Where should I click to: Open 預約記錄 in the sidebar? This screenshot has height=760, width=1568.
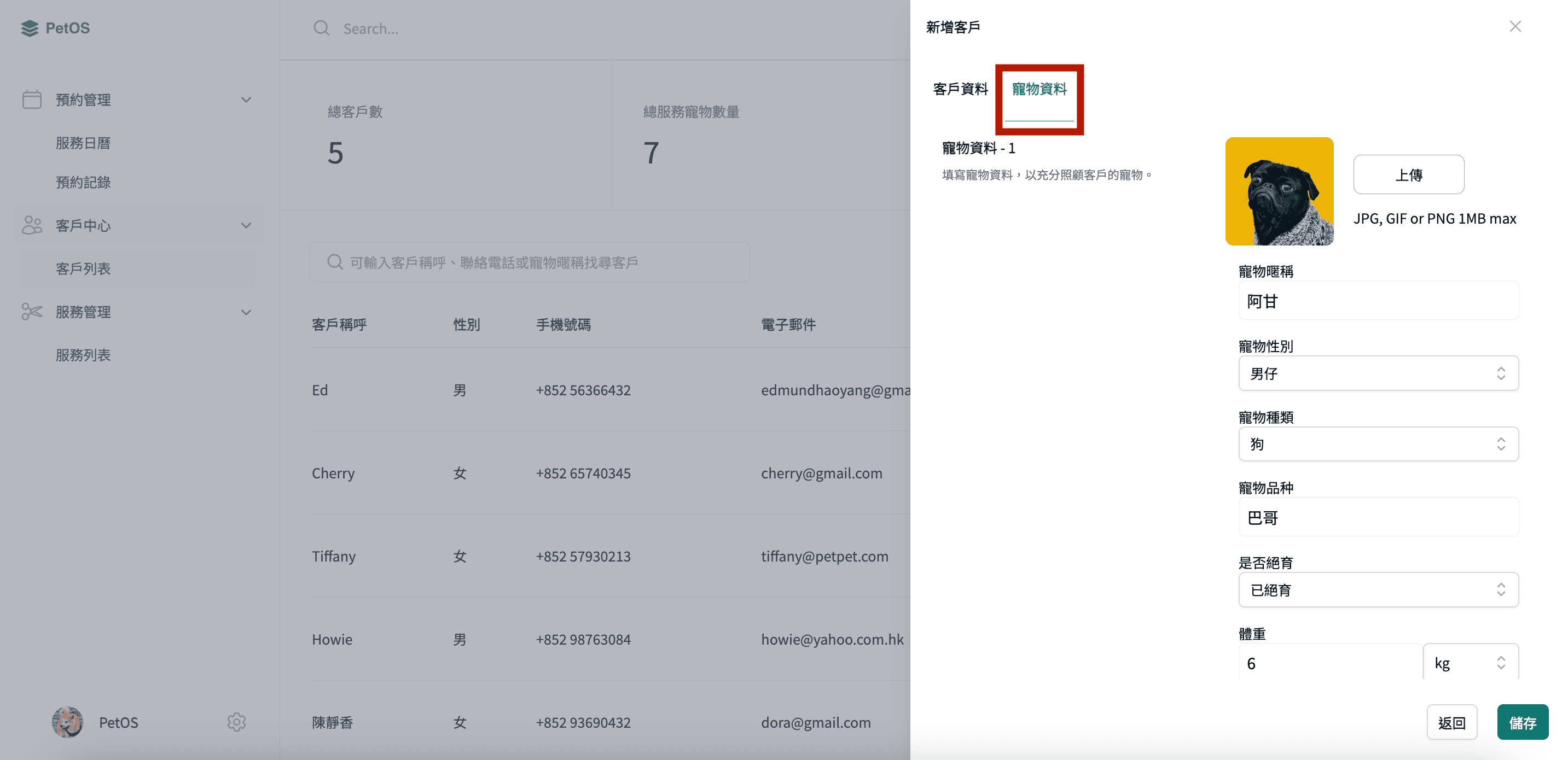coord(83,182)
